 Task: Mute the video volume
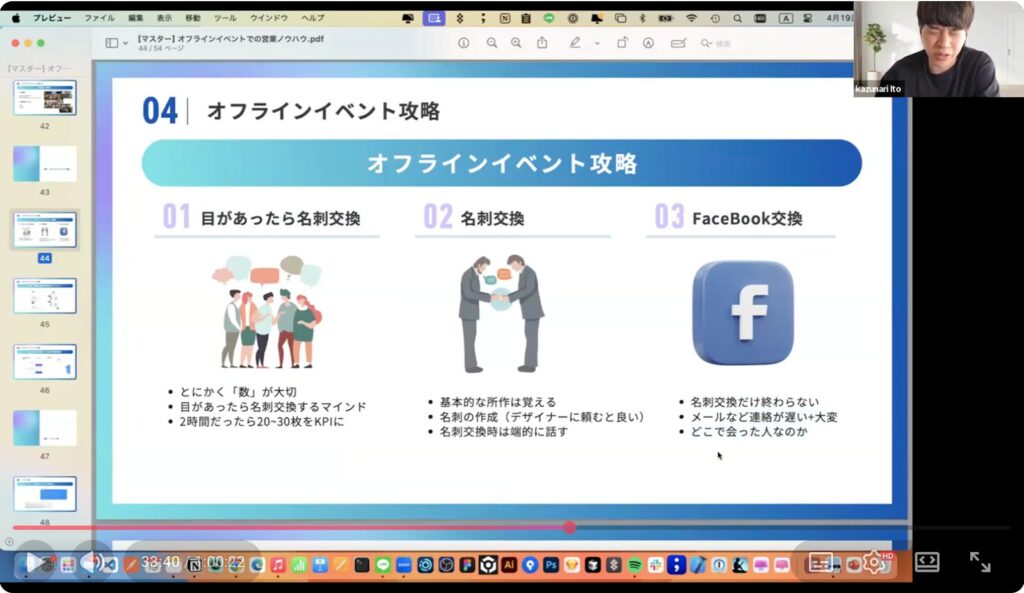90,562
